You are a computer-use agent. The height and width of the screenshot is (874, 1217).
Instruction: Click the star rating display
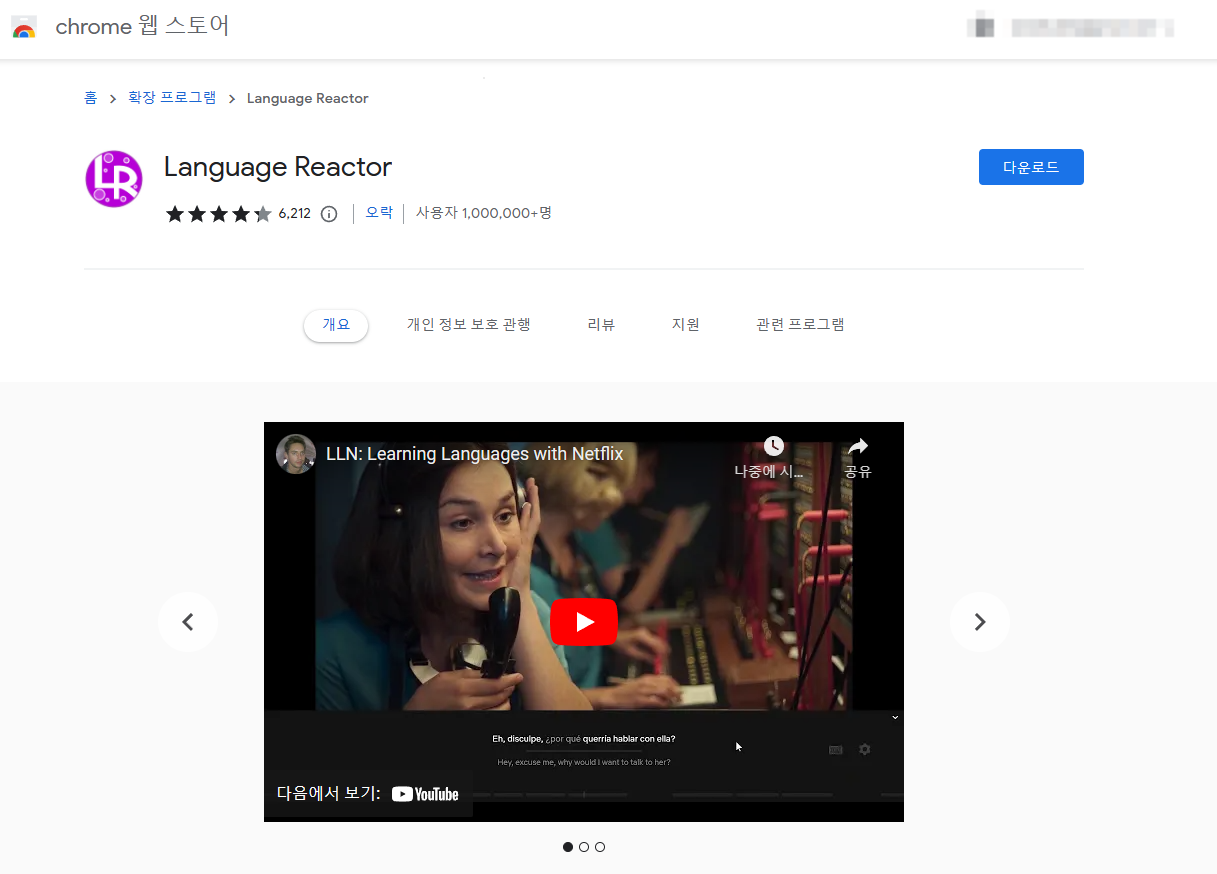pos(219,213)
